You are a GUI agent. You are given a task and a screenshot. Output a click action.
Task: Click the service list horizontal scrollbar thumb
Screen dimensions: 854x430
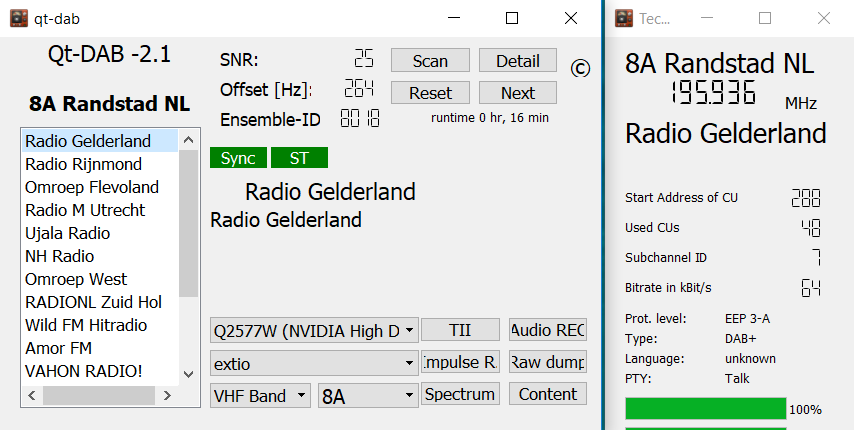(99, 395)
